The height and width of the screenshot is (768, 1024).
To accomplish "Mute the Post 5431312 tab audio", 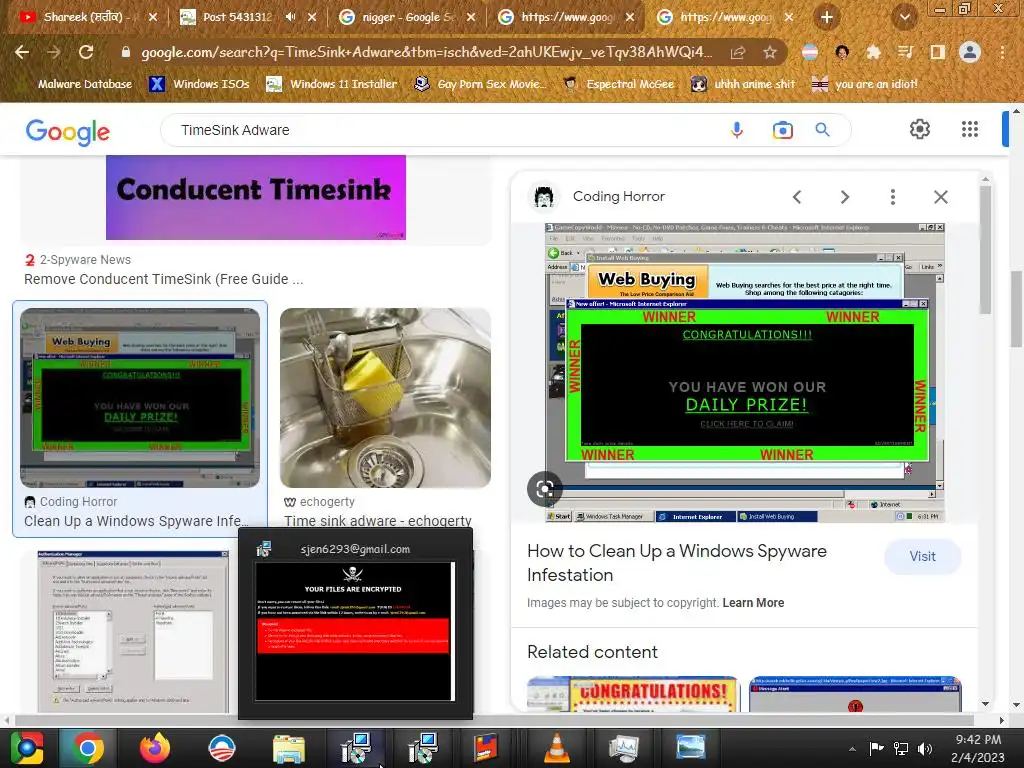I will [291, 17].
